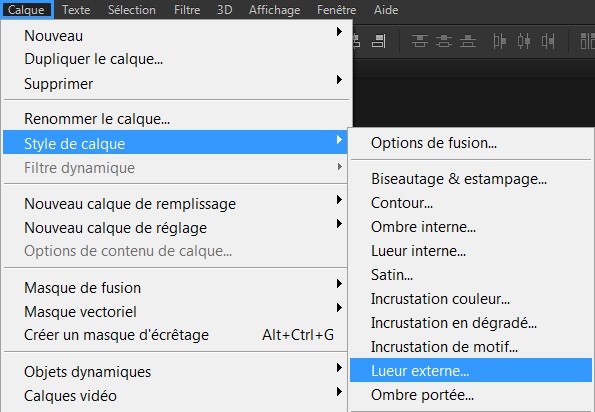Open the Texte menu

(76, 9)
